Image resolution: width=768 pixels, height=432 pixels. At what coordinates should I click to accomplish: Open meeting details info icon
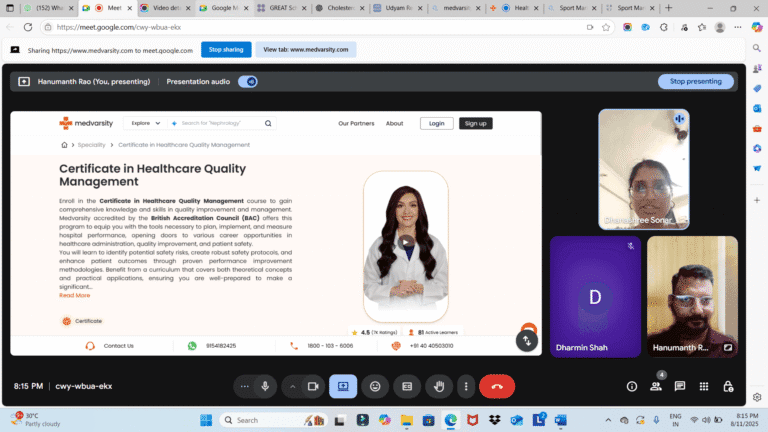point(631,386)
